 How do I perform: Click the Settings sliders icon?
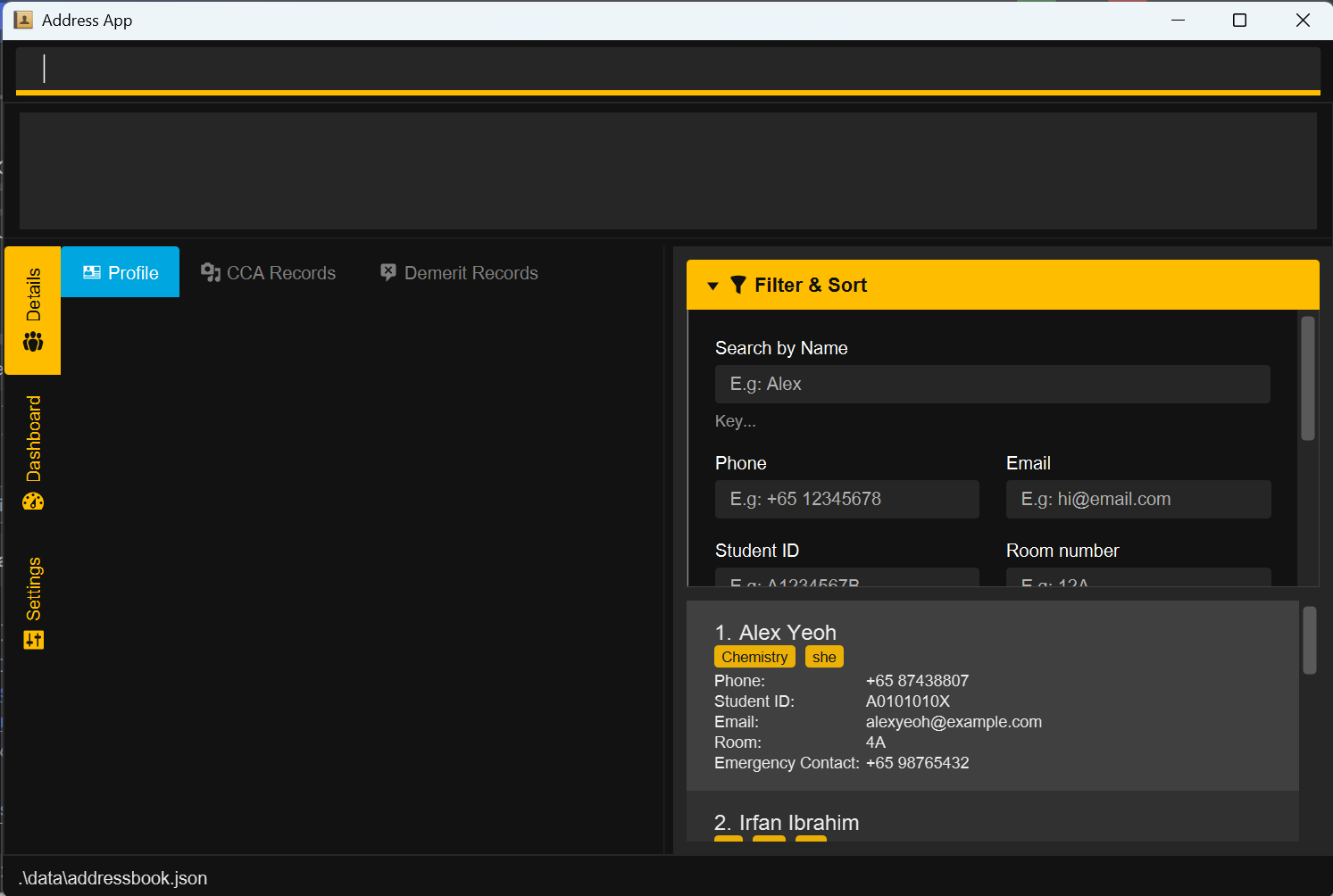click(33, 640)
